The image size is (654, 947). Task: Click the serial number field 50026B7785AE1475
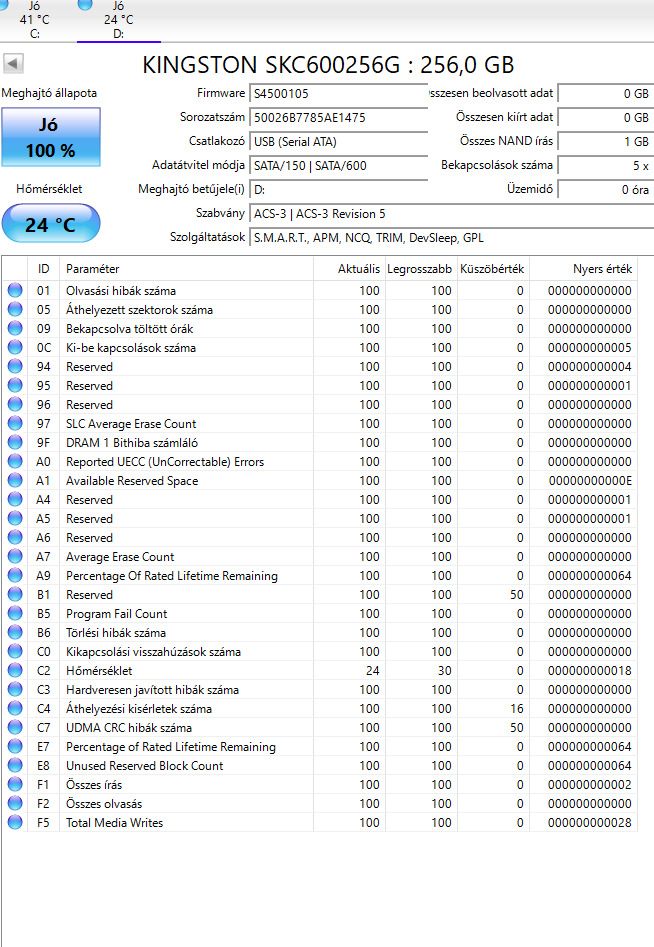point(338,118)
